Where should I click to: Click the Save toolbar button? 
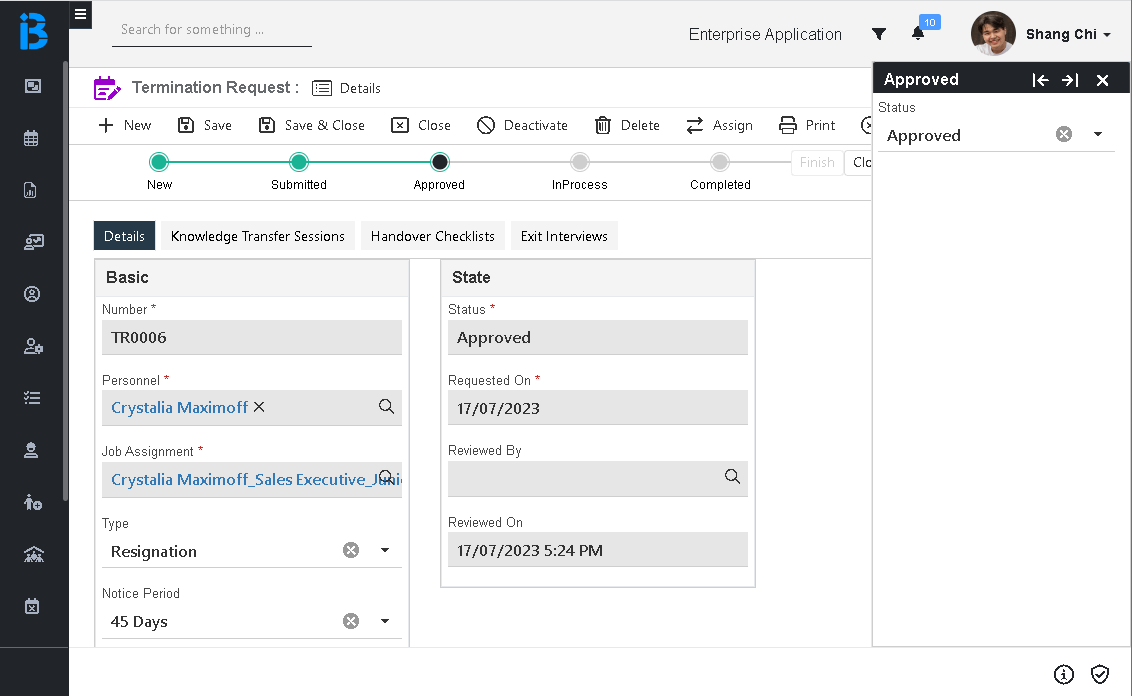[x=205, y=125]
